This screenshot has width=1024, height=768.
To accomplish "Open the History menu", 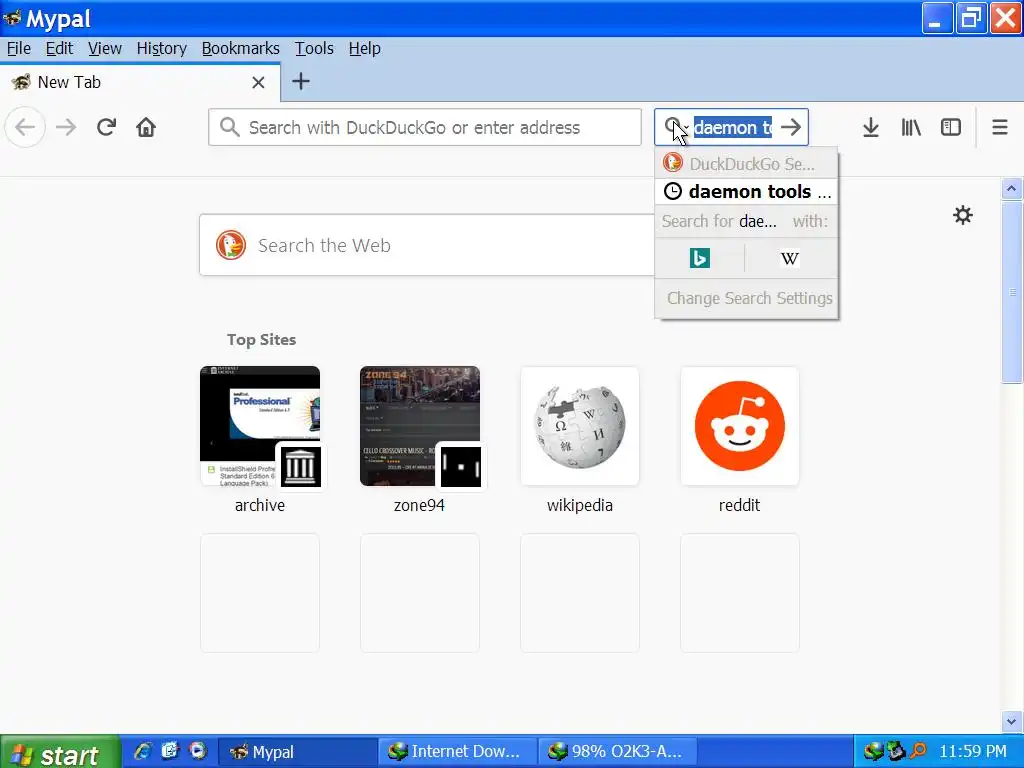I will pos(161,48).
